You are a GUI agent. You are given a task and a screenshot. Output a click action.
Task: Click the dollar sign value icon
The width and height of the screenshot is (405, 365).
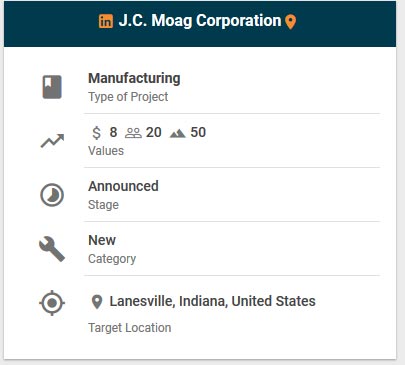[x=96, y=133]
